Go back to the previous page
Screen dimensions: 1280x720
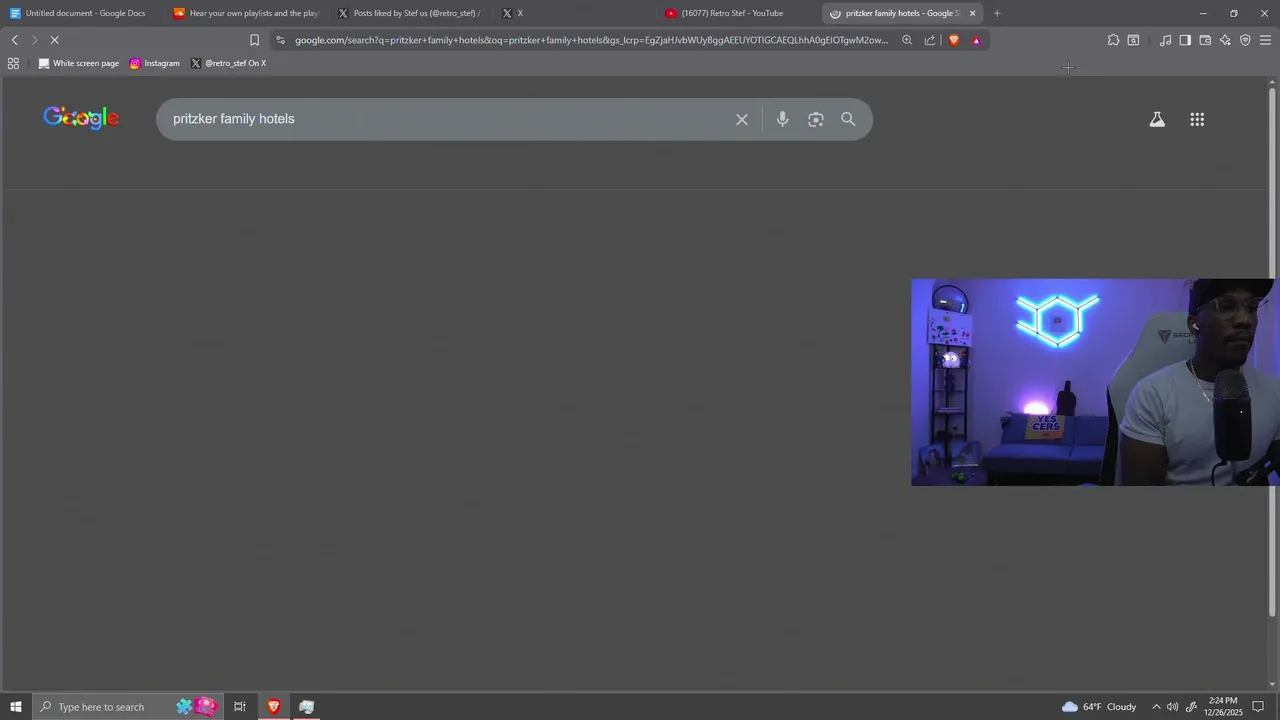click(14, 40)
